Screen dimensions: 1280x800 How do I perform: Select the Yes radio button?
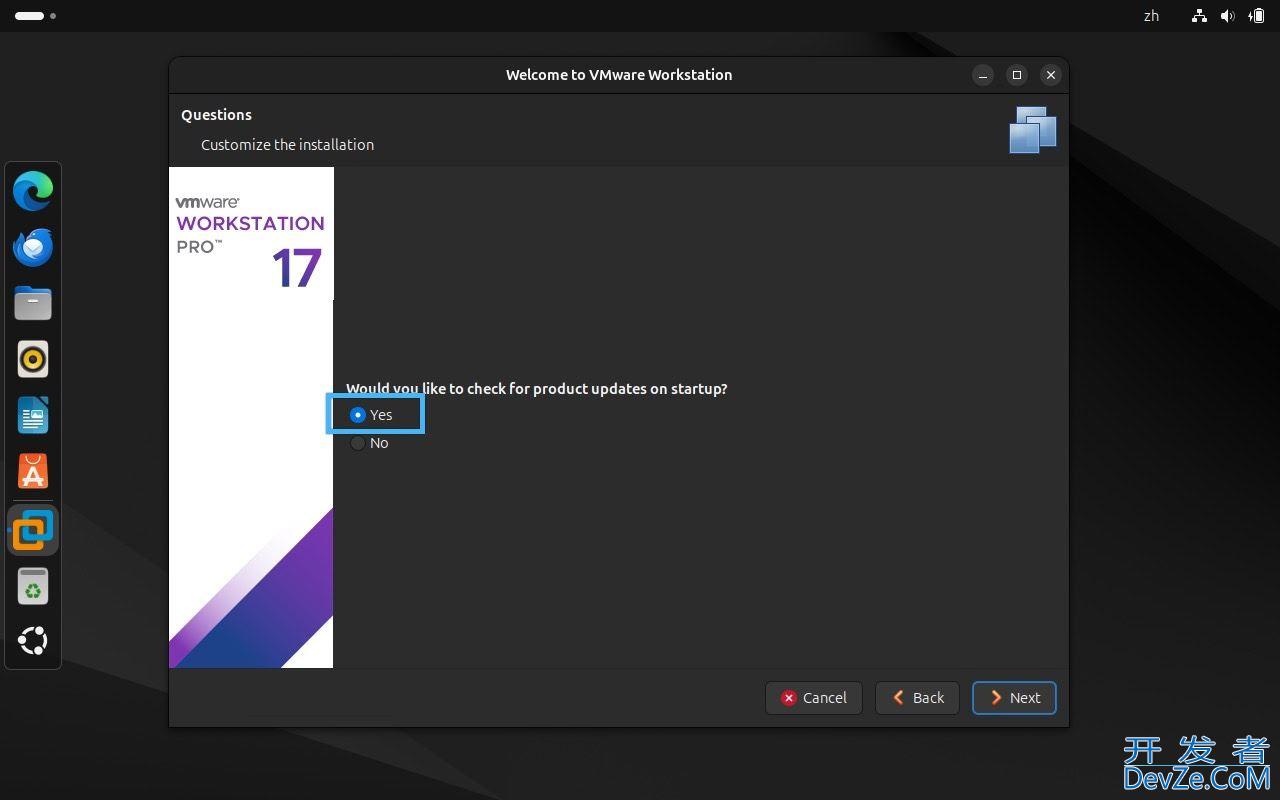[358, 415]
